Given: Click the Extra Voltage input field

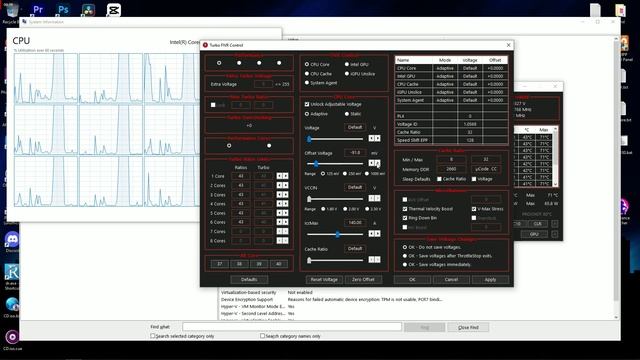Looking at the screenshot, I should 263,84.
